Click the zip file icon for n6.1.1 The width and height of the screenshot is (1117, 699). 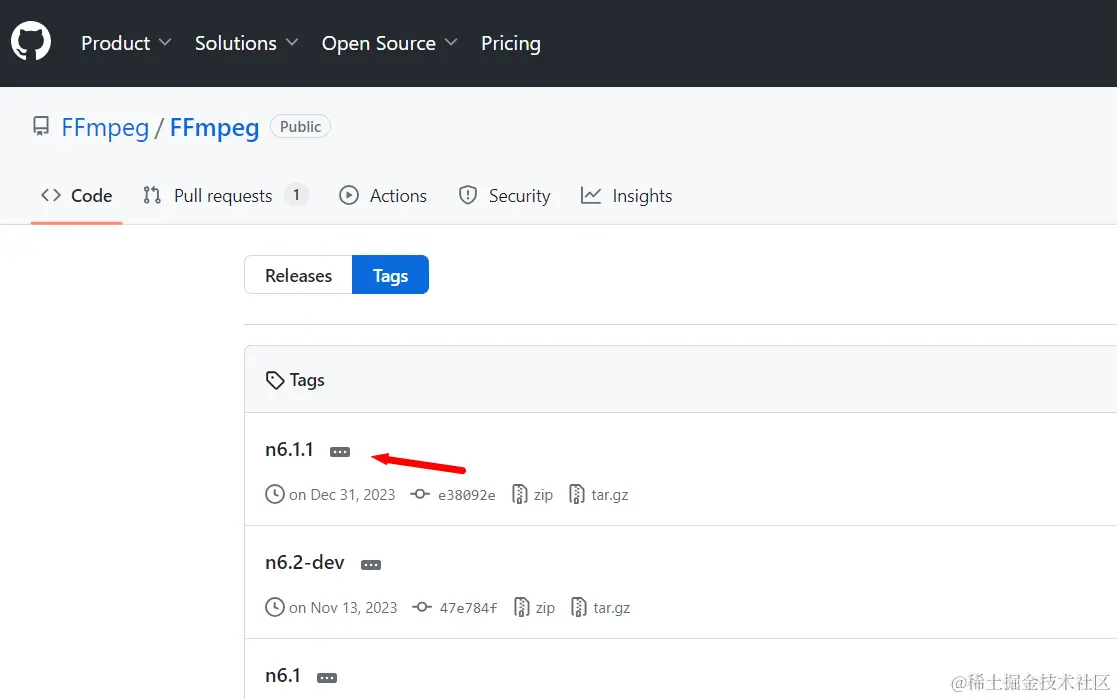520,494
